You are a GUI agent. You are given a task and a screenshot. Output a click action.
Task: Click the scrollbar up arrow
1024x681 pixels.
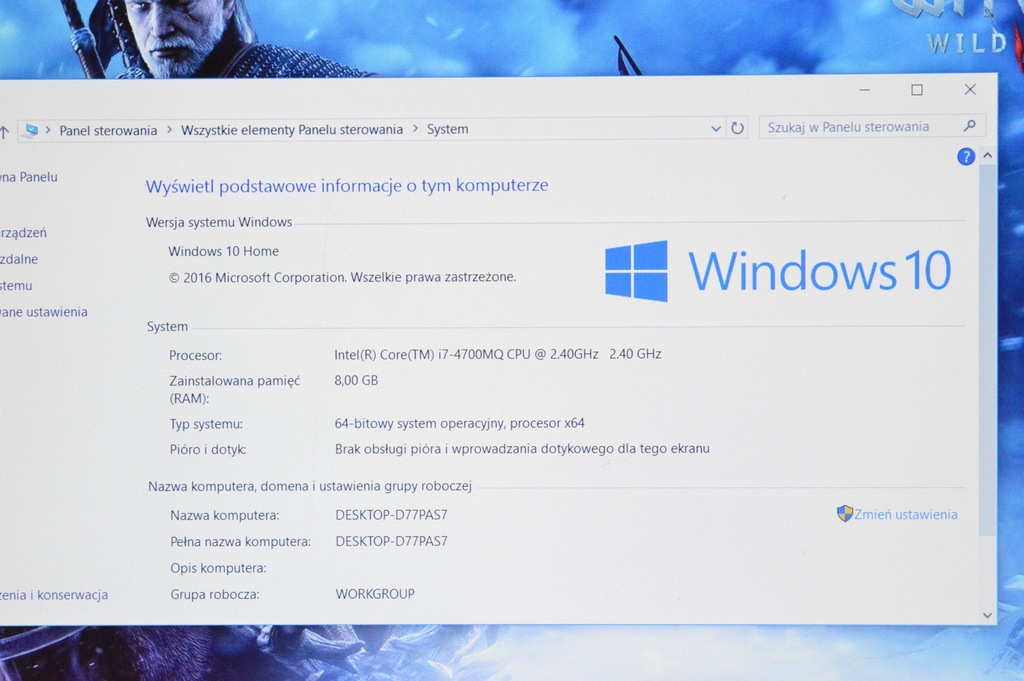(987, 155)
